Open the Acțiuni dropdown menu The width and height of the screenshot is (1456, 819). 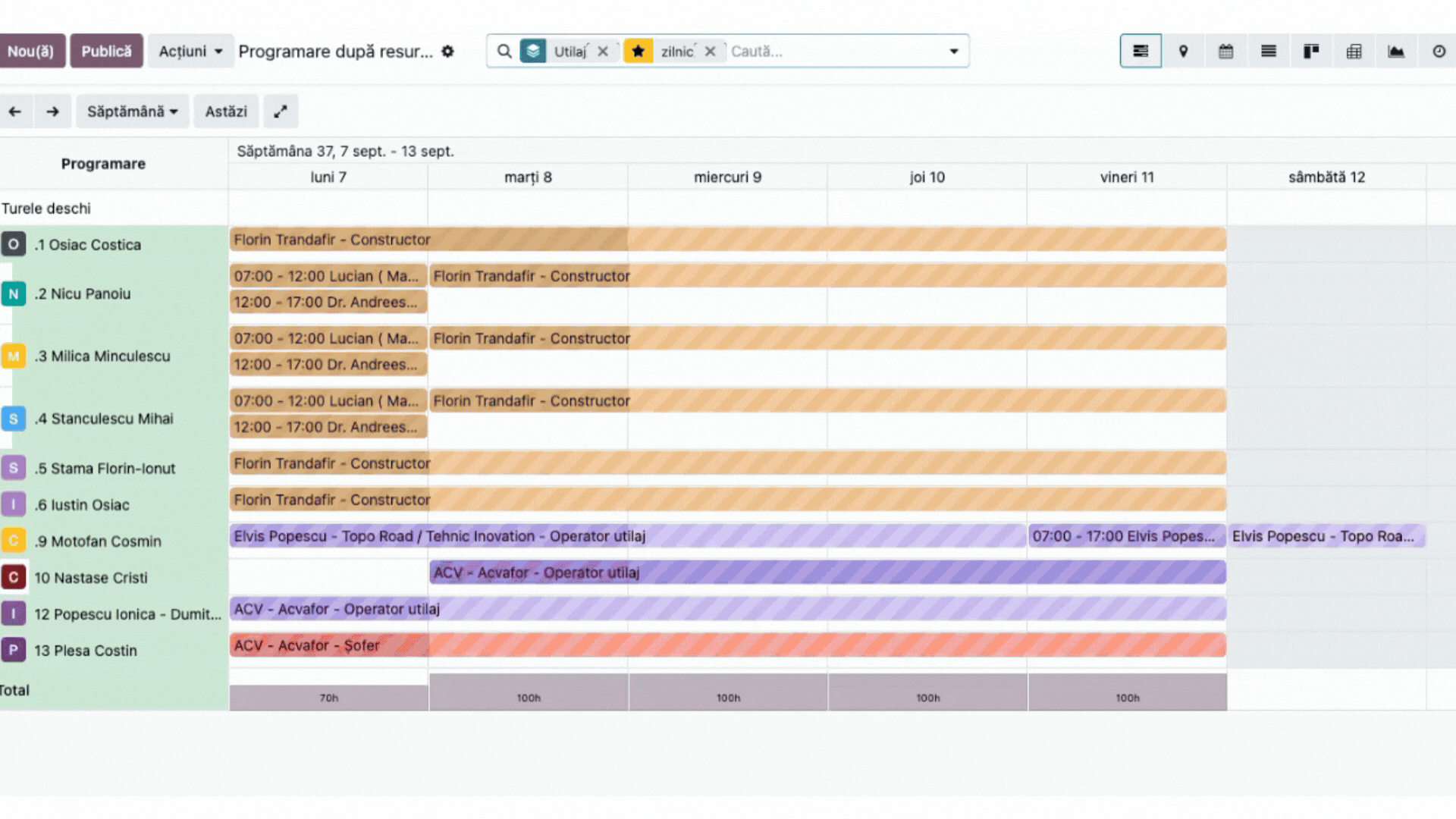tap(190, 51)
